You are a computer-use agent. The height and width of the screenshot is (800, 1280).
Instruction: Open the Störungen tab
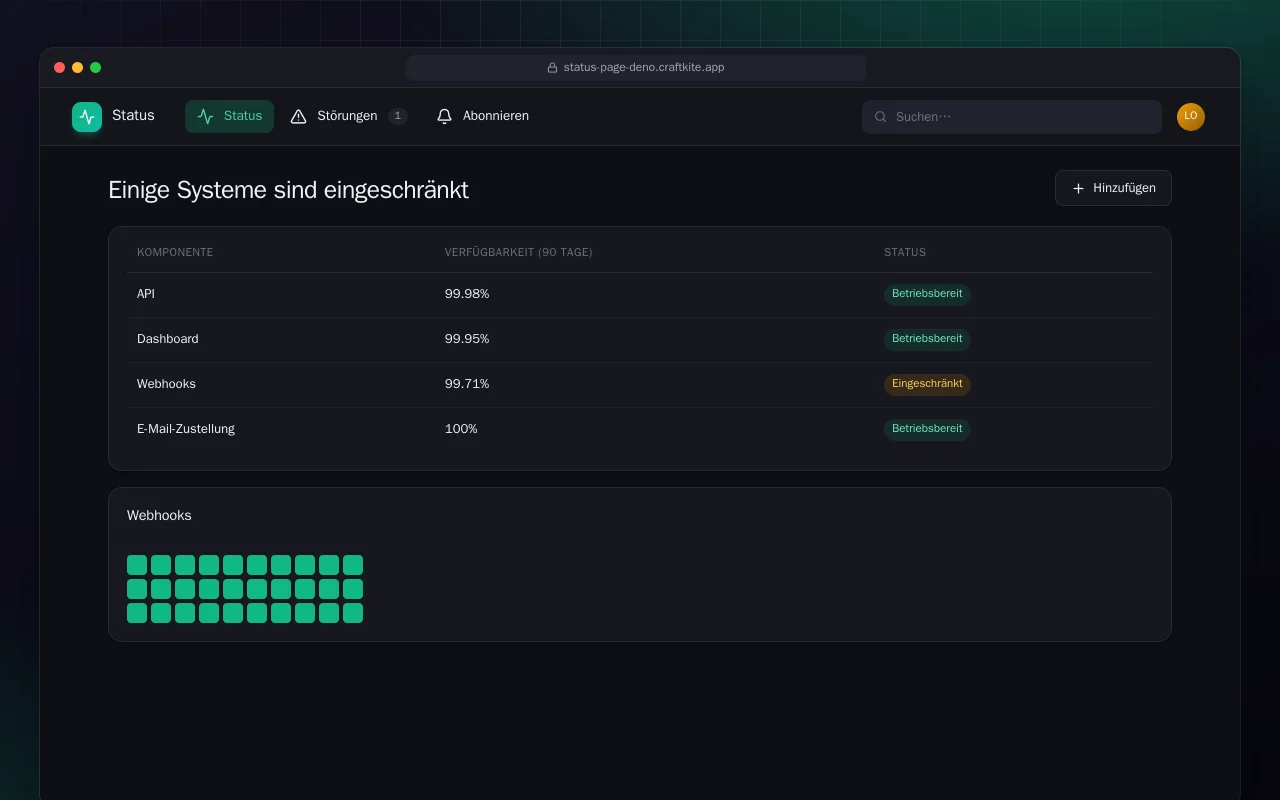coord(348,116)
